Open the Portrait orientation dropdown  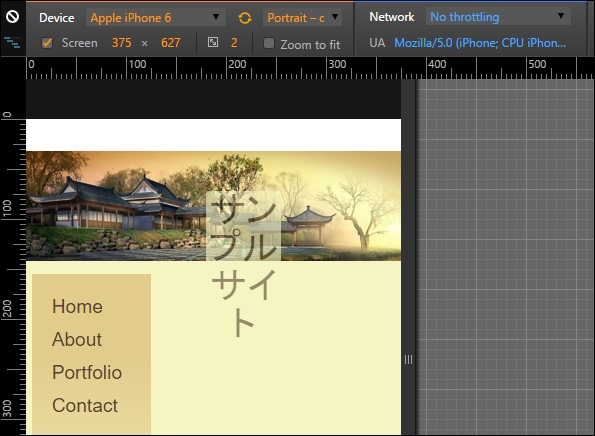(302, 17)
